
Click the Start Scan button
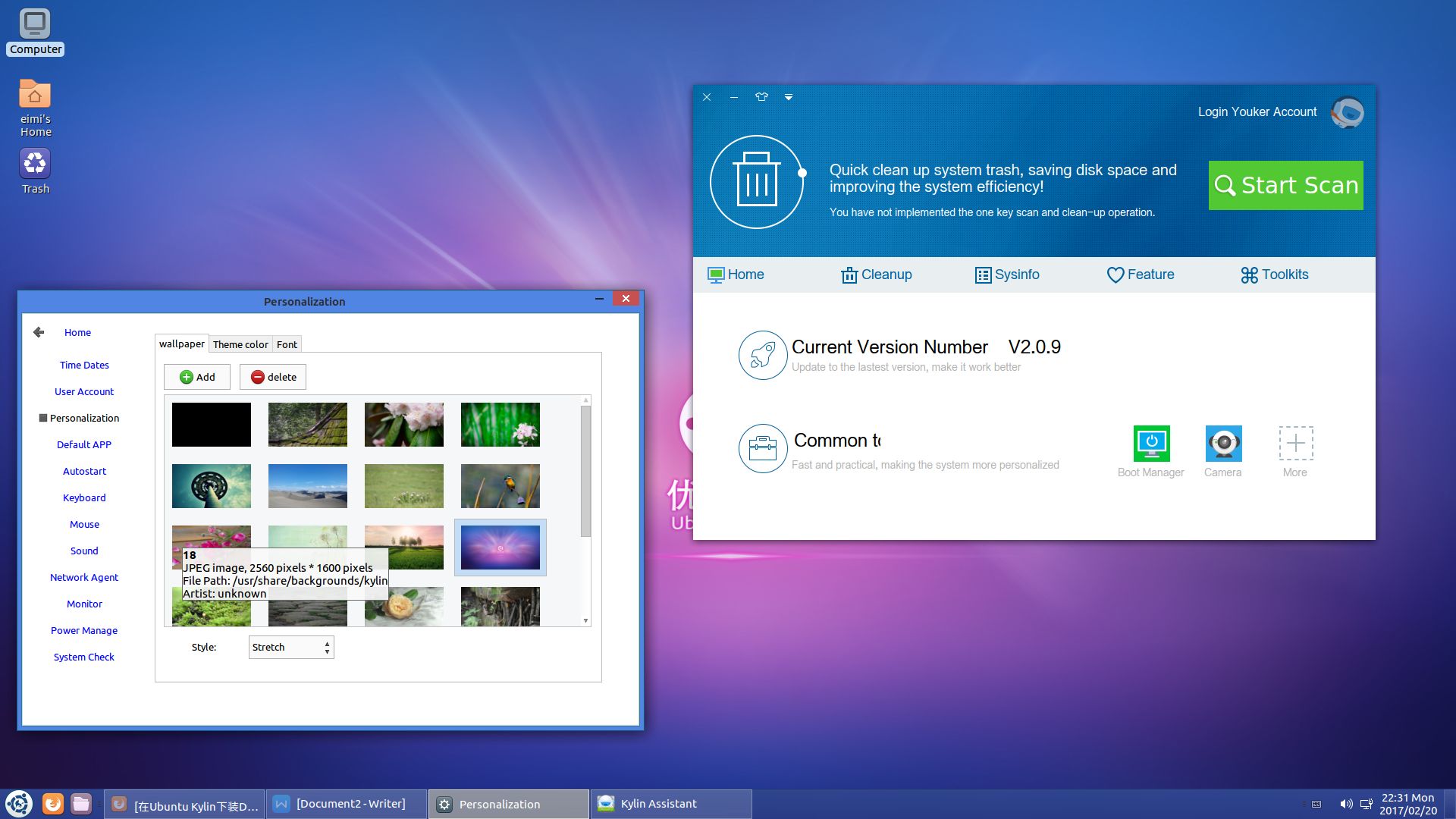coord(1285,185)
